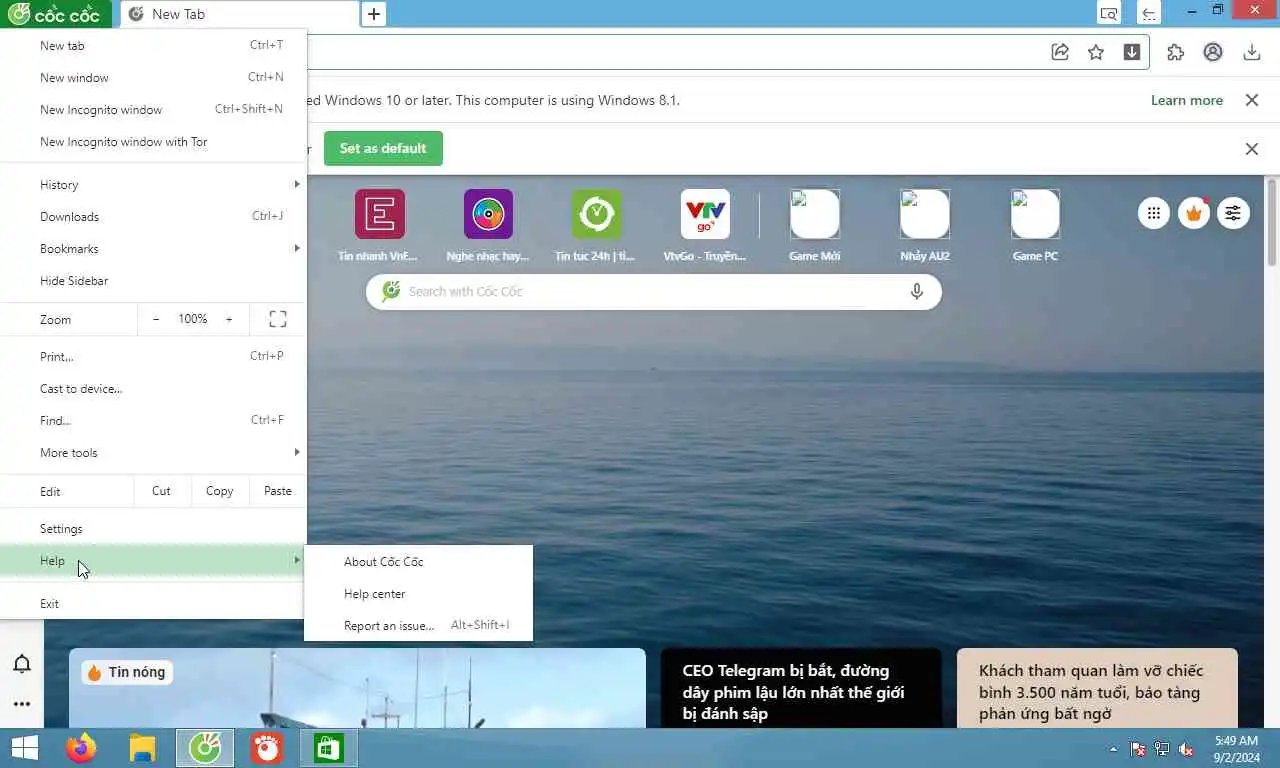Open new tab customization sliders icon

pyautogui.click(x=1233, y=212)
